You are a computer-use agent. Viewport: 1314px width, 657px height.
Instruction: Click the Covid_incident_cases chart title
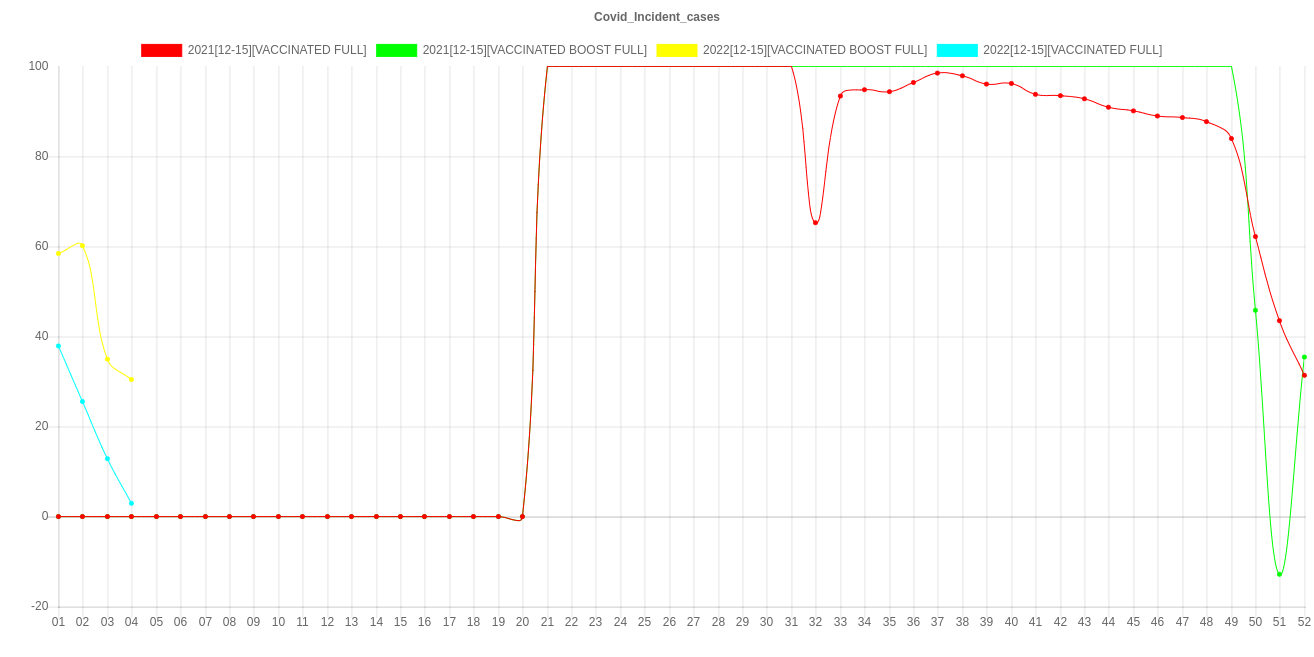click(657, 17)
